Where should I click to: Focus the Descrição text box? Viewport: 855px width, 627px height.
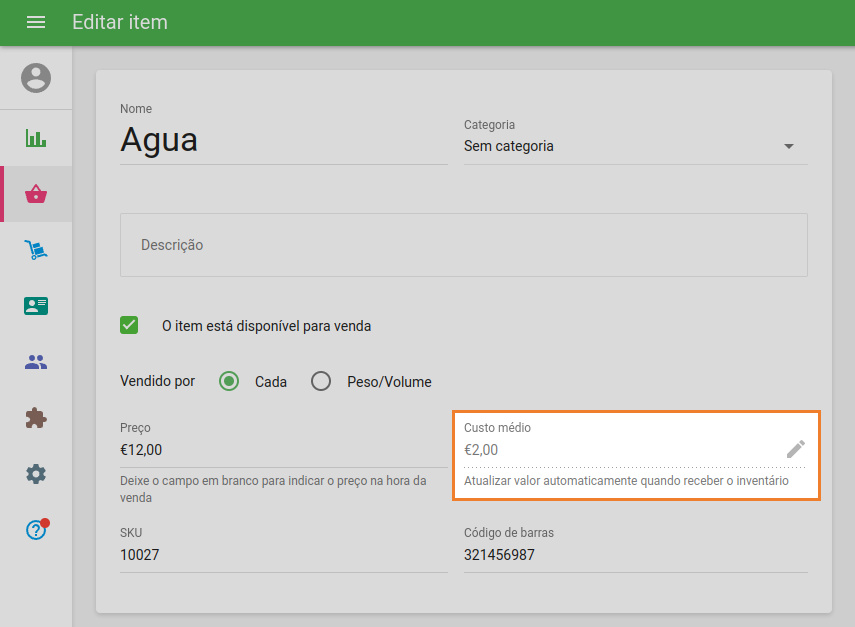coord(463,245)
